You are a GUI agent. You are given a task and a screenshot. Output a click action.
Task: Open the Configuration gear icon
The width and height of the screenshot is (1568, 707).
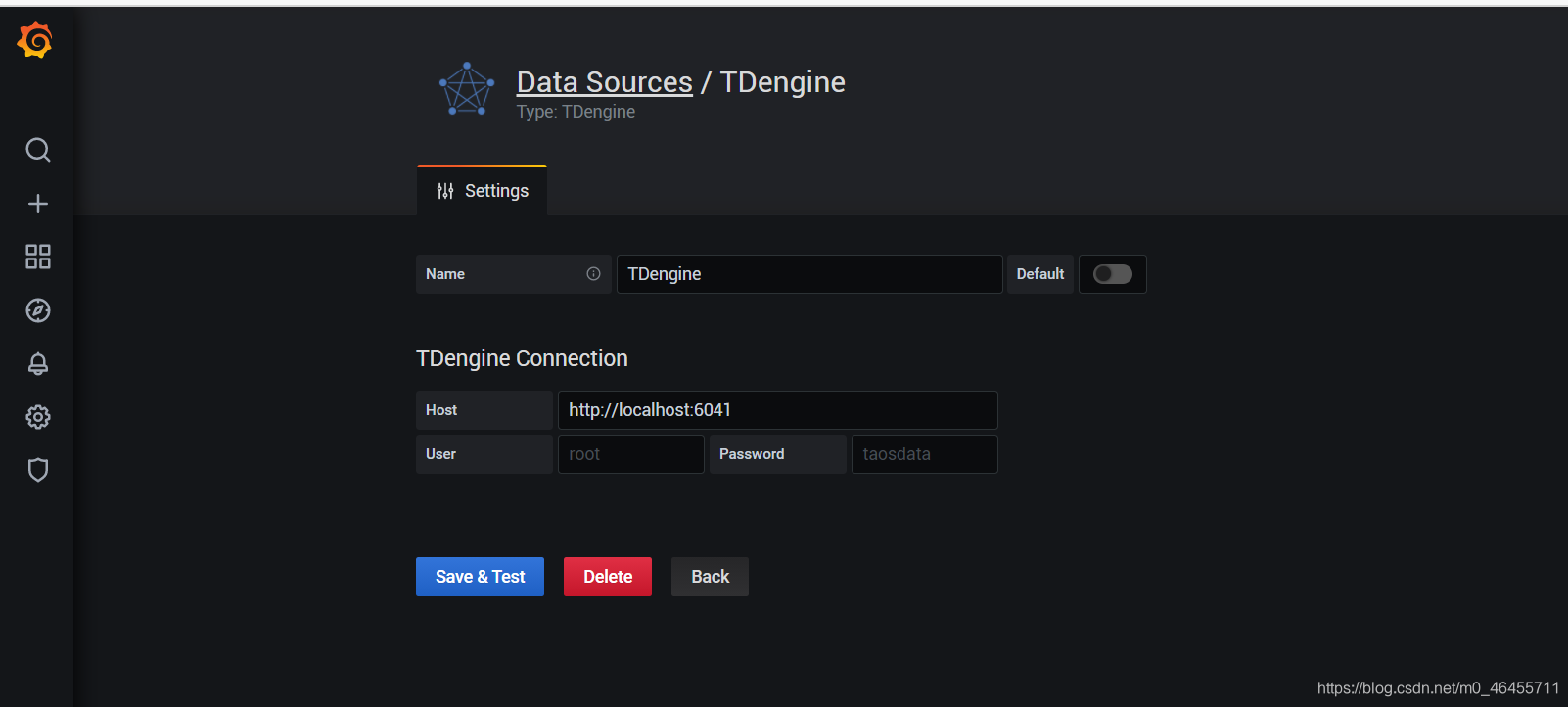coord(38,417)
